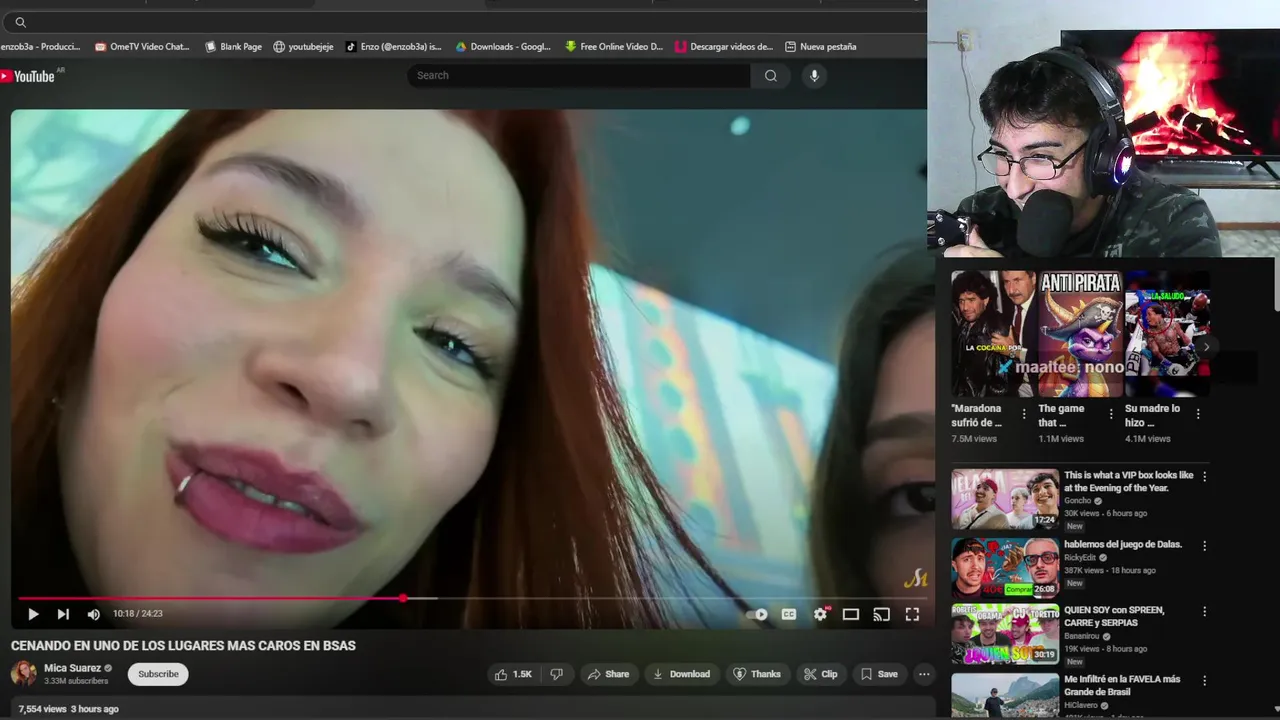Open menu for VIP box video
Image resolution: width=1280 pixels, height=720 pixels.
click(x=1204, y=477)
